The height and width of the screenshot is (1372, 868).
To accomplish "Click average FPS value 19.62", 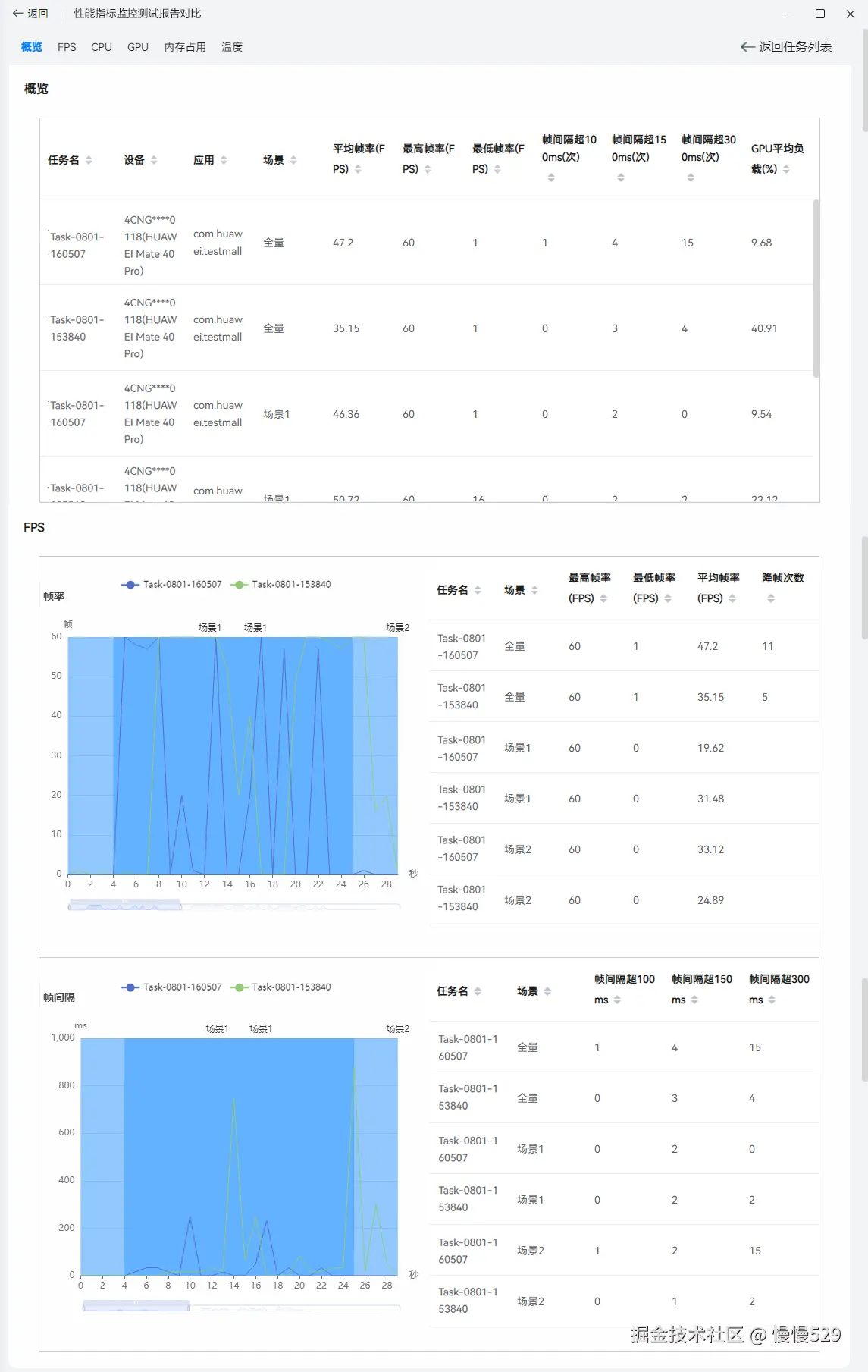I will pyautogui.click(x=710, y=748).
